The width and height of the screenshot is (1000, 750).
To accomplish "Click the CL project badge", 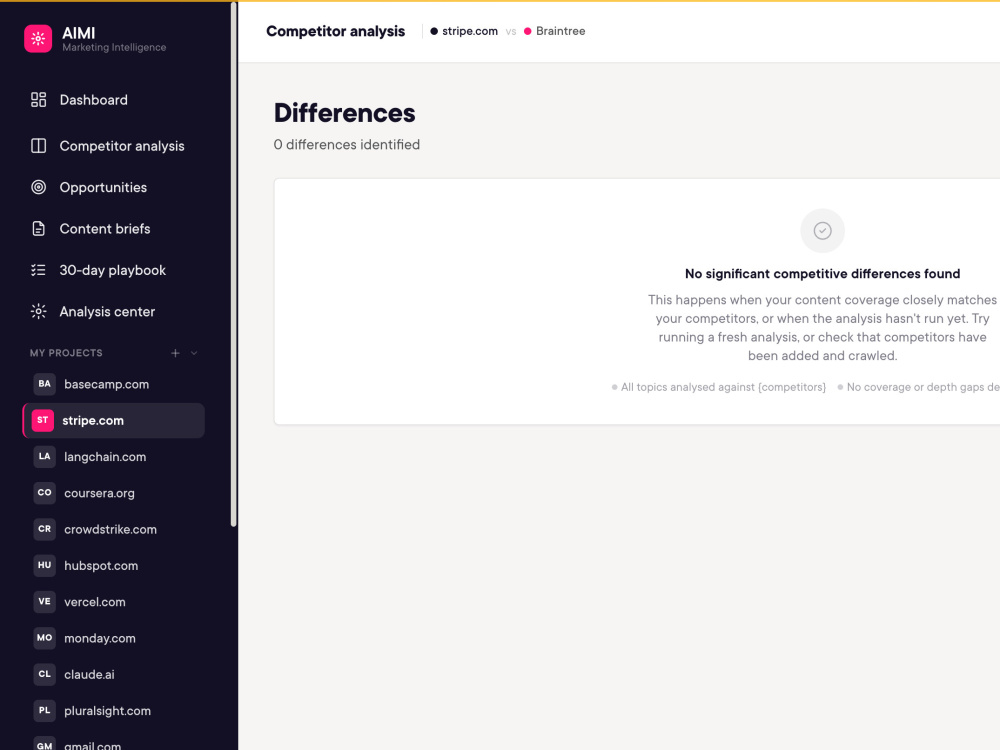I will coord(44,675).
